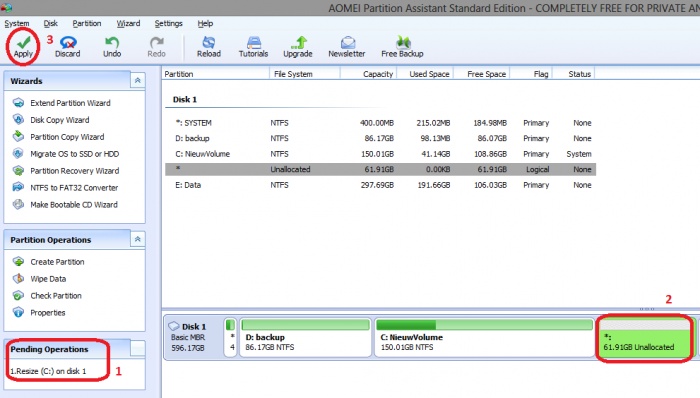The width and height of the screenshot is (700, 398).
Task: Open the System menu
Action: click(x=17, y=24)
